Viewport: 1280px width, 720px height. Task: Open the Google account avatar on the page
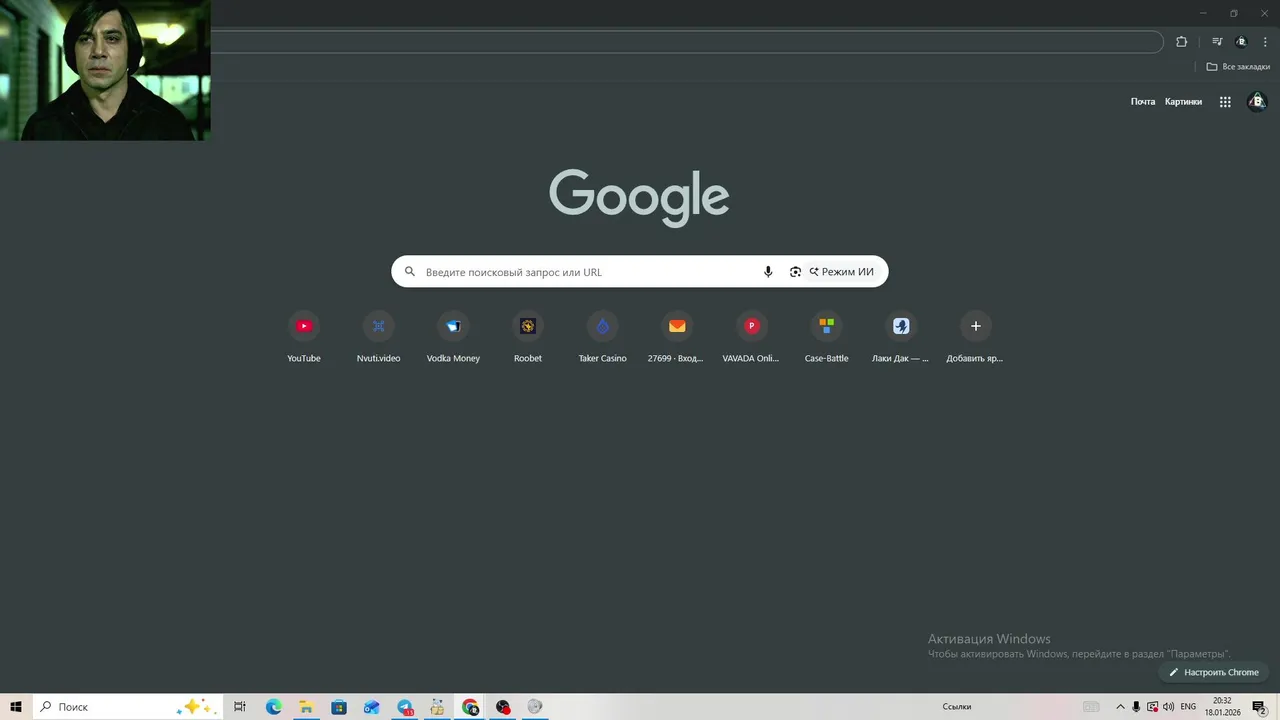pos(1257,102)
